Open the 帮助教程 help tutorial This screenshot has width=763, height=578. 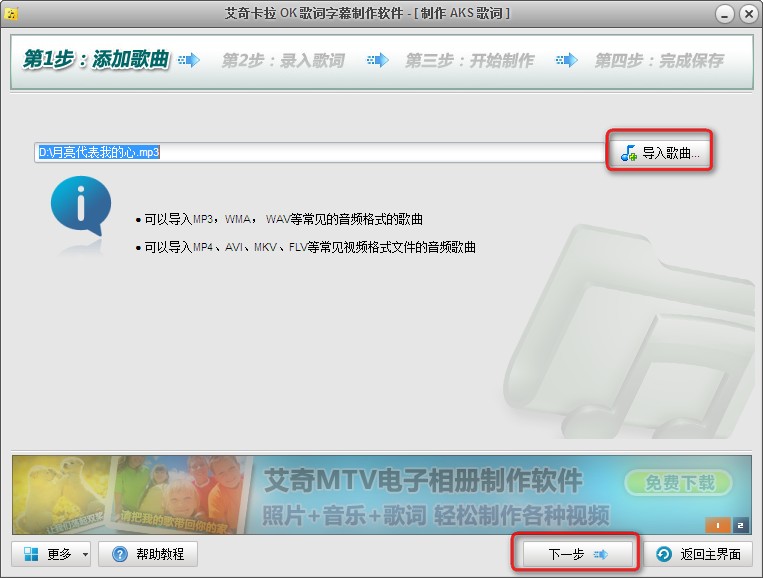click(x=148, y=554)
